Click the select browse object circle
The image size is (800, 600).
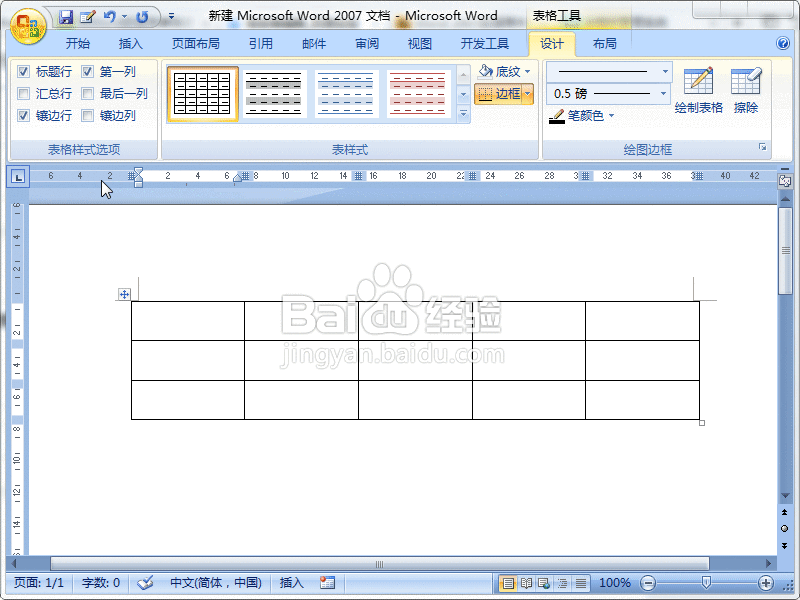(785, 529)
